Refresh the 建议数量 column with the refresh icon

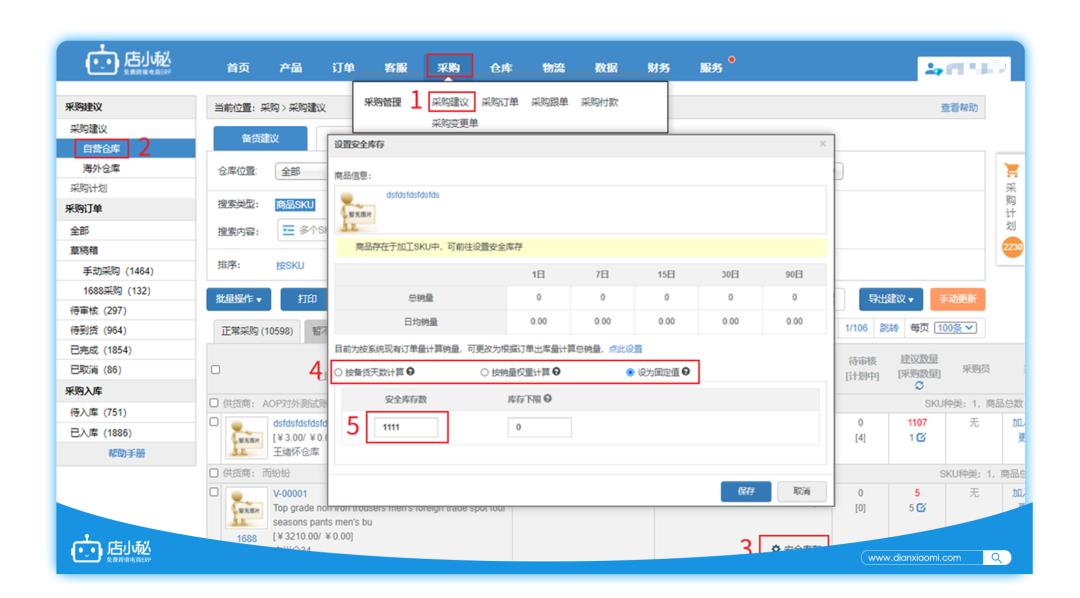pyautogui.click(x=919, y=385)
